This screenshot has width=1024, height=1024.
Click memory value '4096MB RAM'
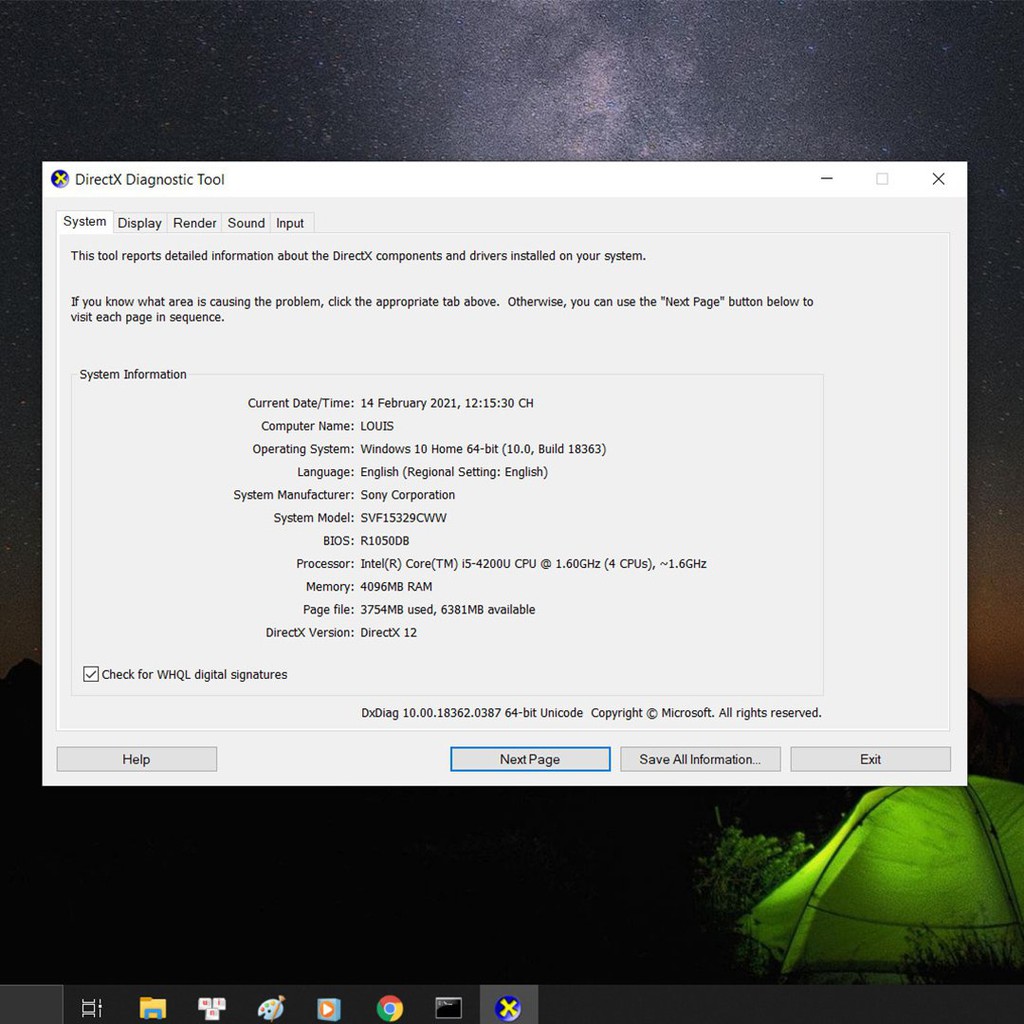tap(396, 586)
